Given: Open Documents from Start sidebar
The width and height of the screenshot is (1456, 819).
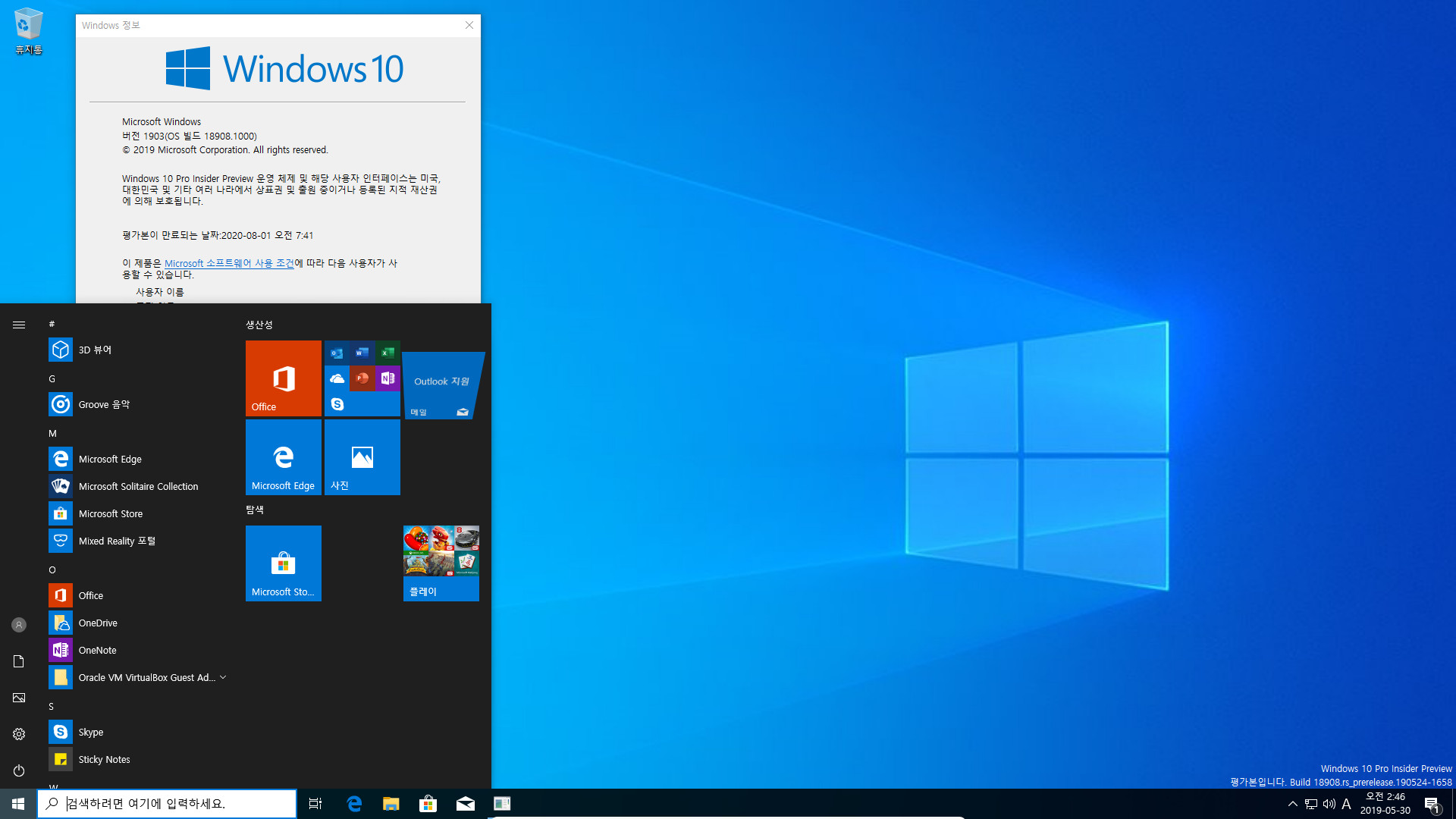Looking at the screenshot, I should coord(19,661).
